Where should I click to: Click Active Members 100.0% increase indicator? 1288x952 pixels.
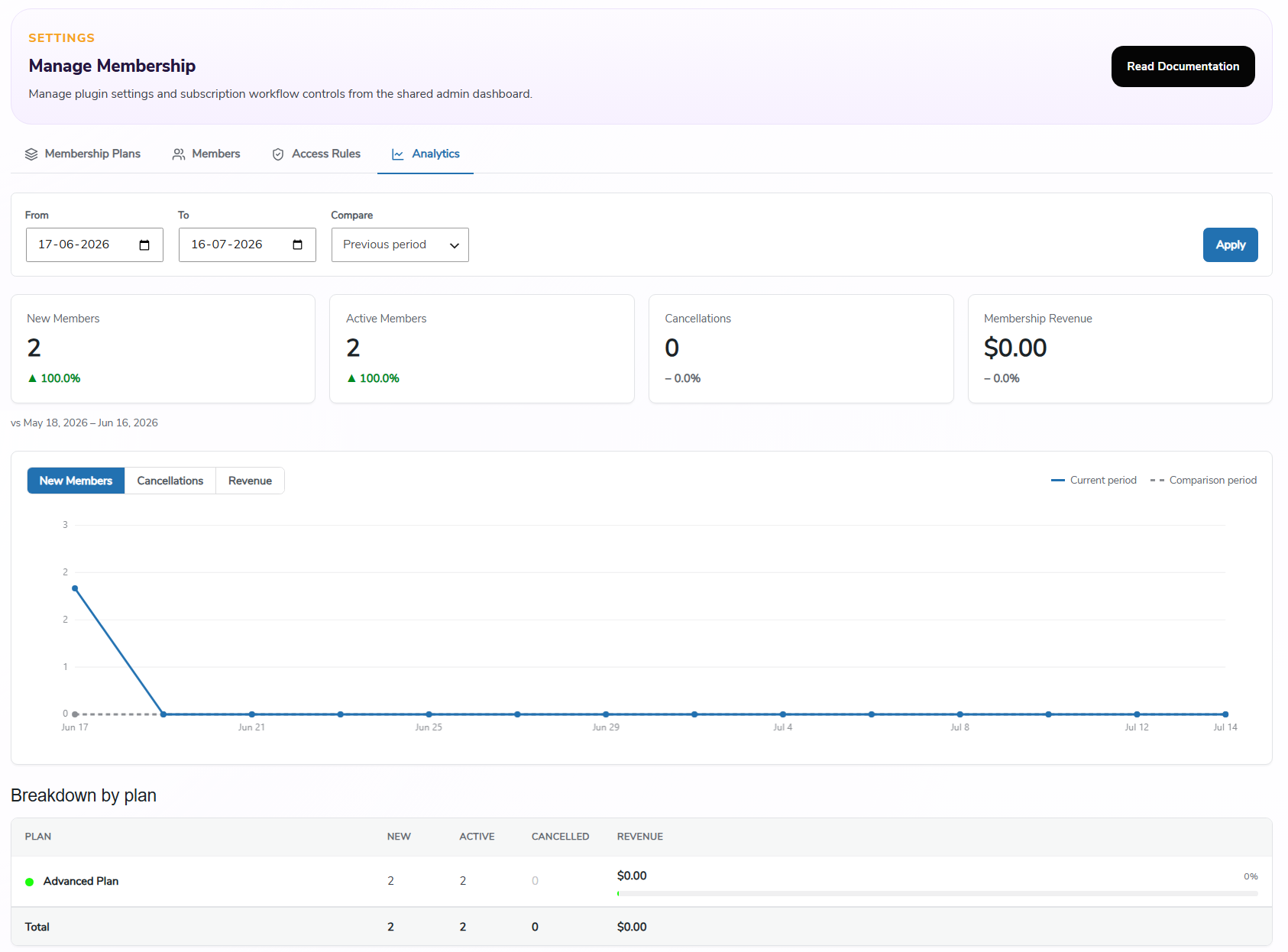373,378
